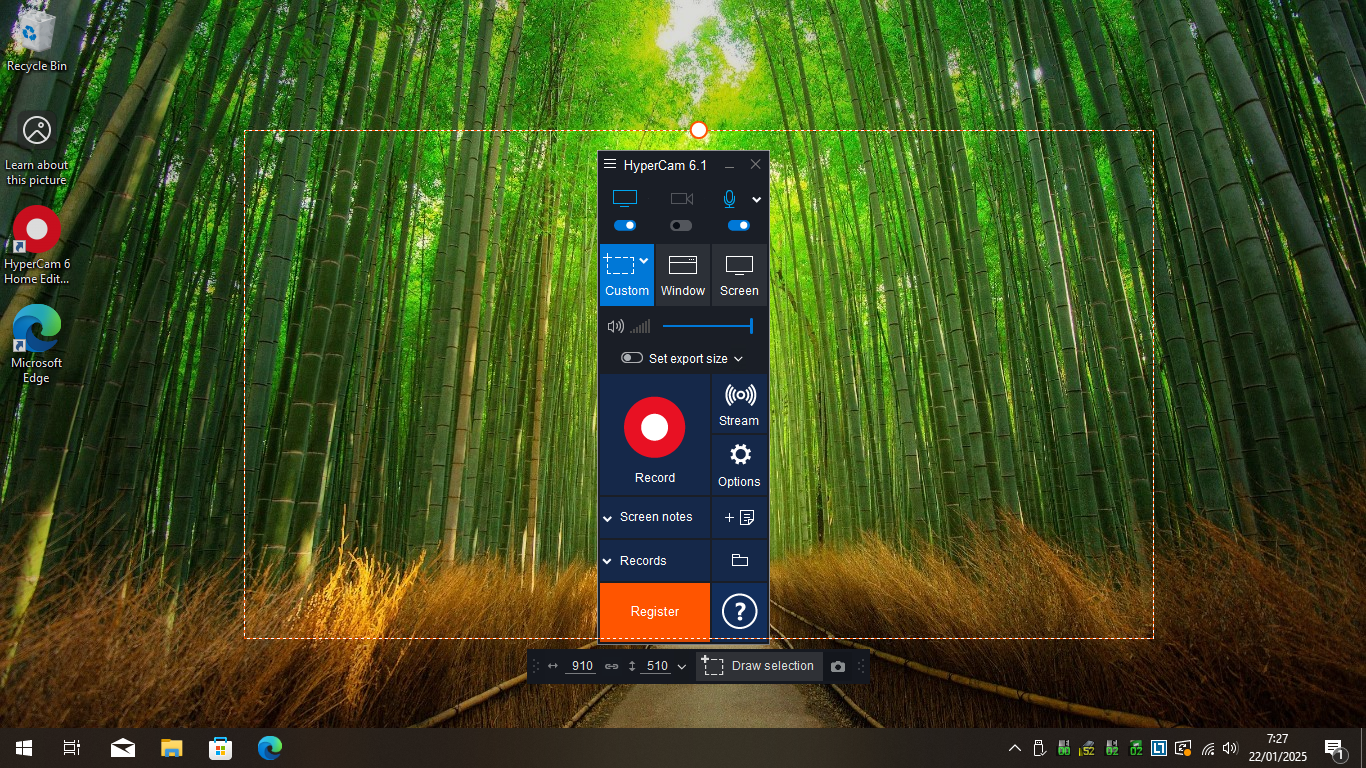Click the selection height field 510

[657, 666]
